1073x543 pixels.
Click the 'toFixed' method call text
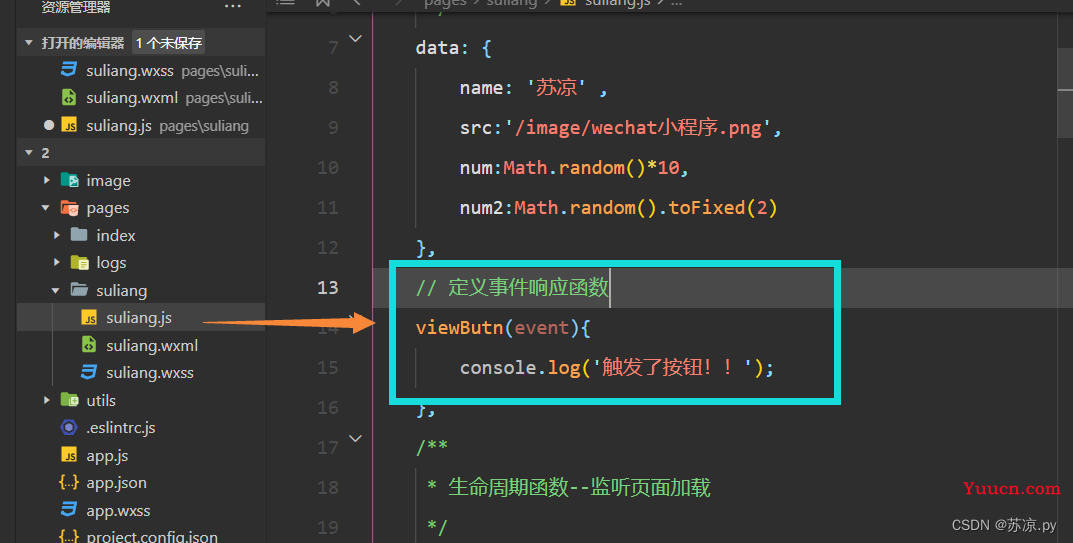[706, 207]
